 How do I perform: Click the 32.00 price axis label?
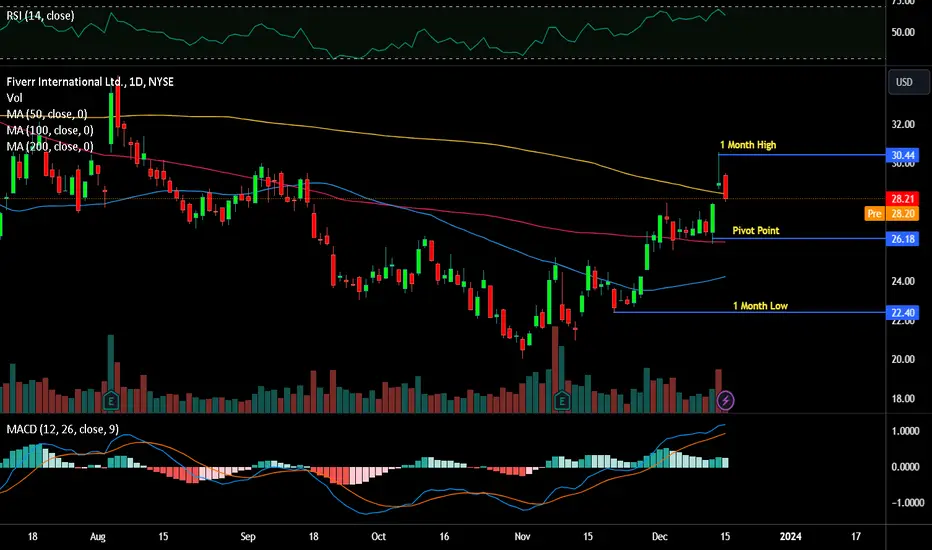tap(903, 124)
